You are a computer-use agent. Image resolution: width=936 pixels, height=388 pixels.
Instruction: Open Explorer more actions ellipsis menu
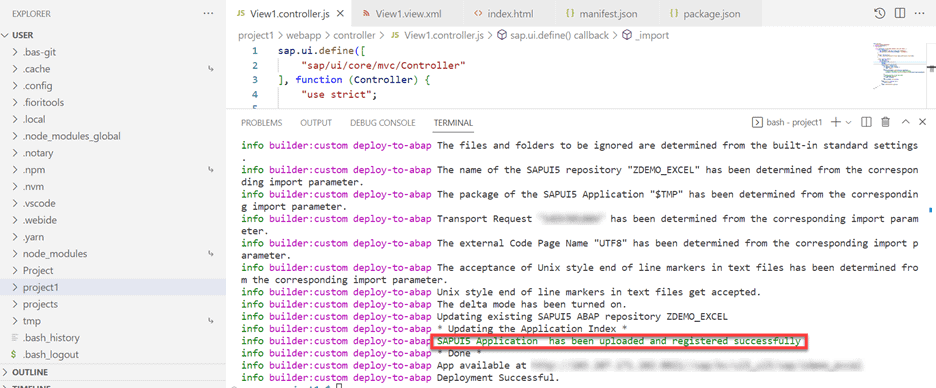tap(208, 13)
